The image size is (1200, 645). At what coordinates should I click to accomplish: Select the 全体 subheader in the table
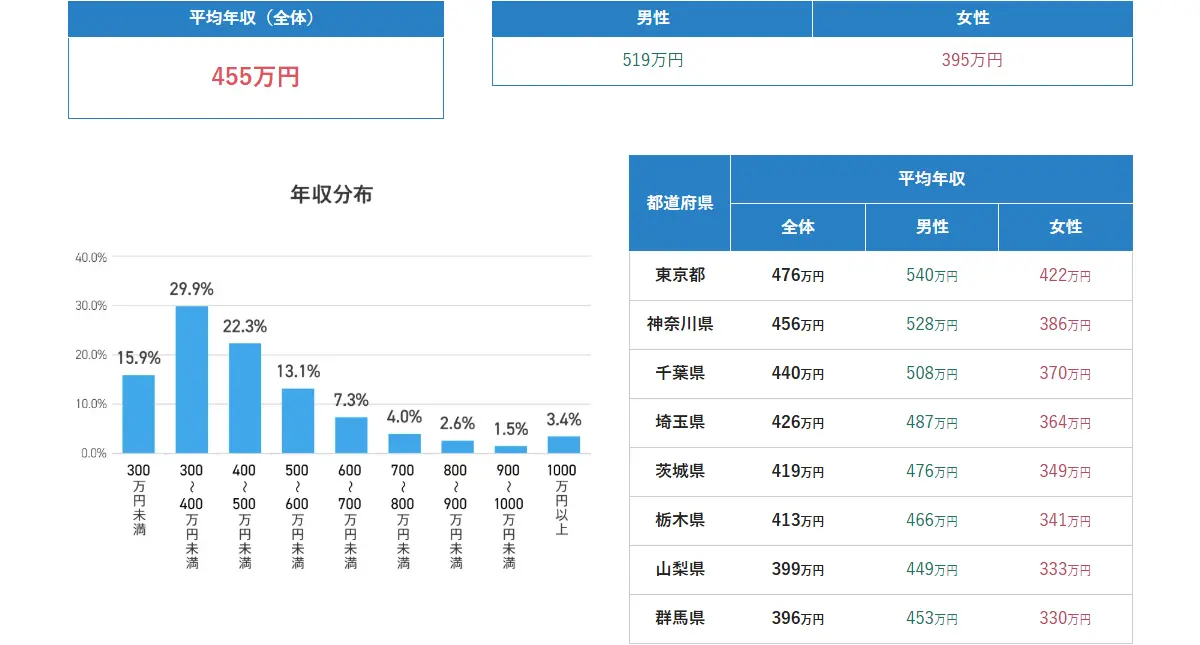(797, 227)
